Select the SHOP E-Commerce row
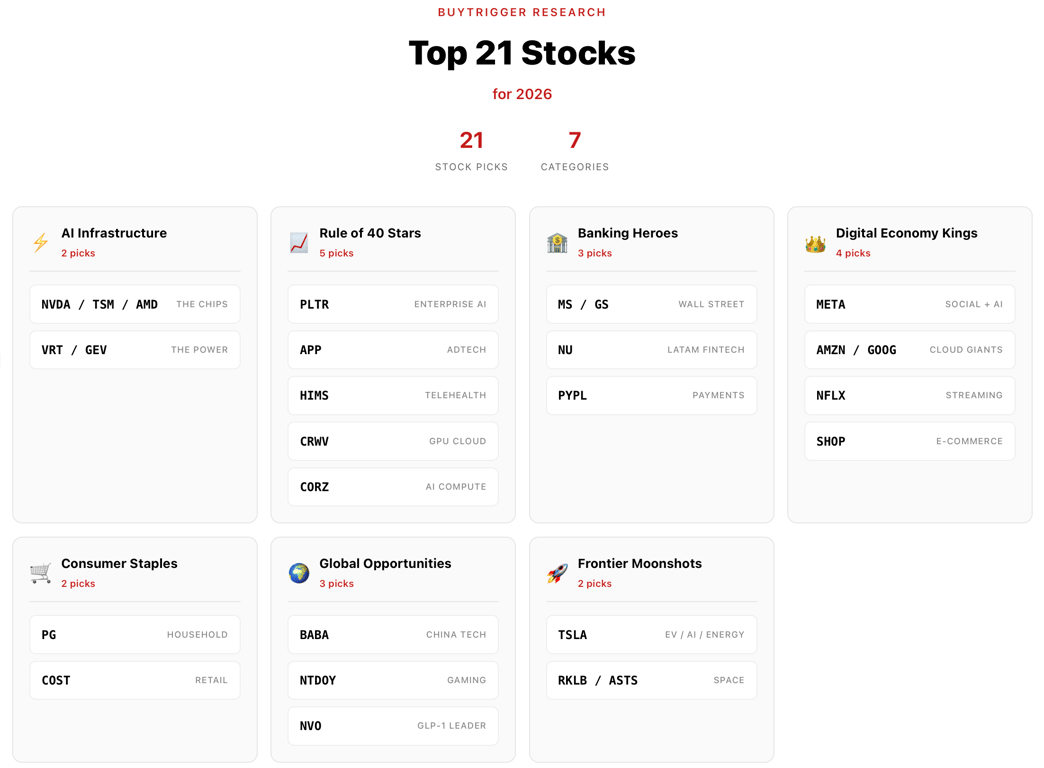The image size is (1044, 768). [x=910, y=441]
